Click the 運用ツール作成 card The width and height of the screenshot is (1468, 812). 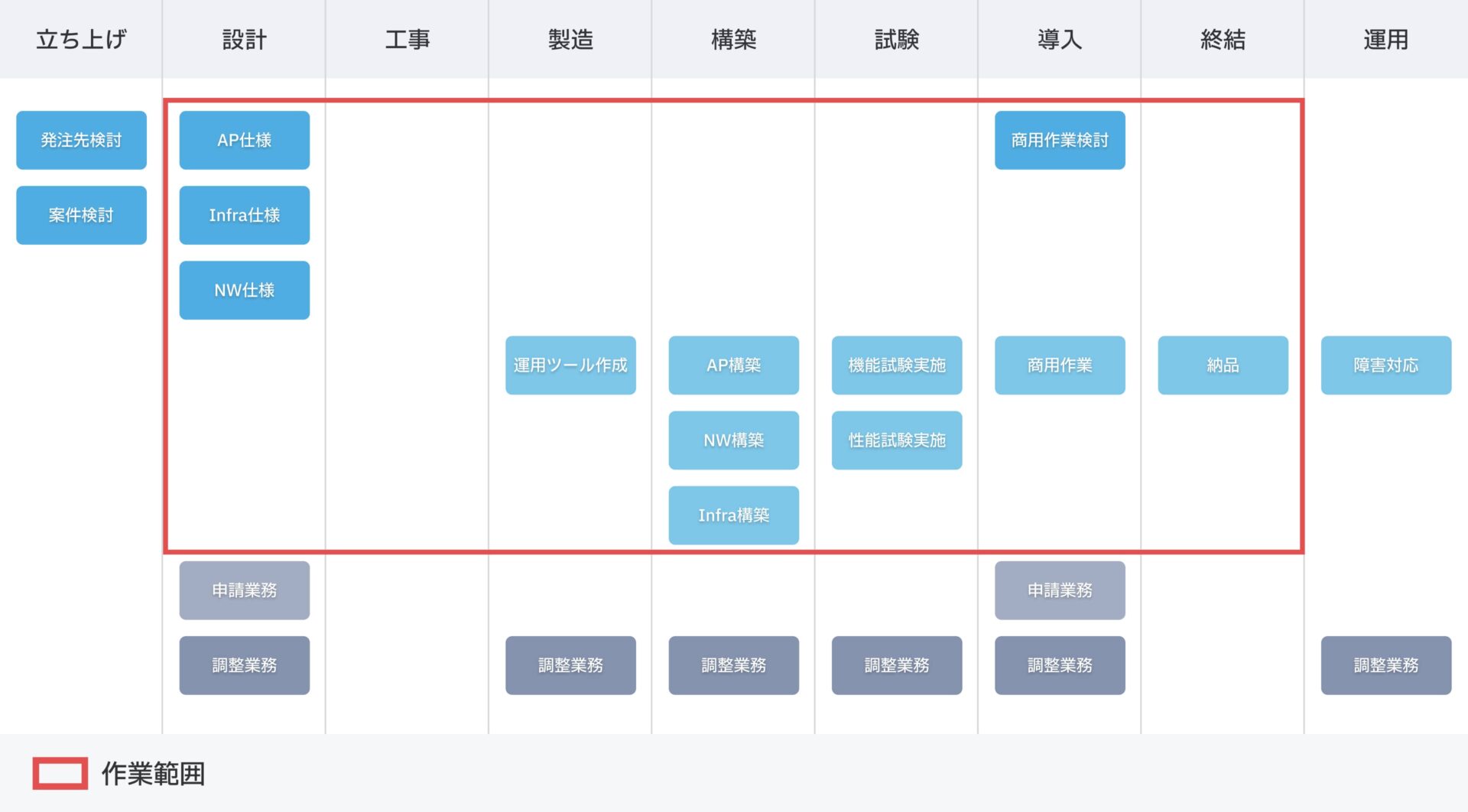pos(570,365)
